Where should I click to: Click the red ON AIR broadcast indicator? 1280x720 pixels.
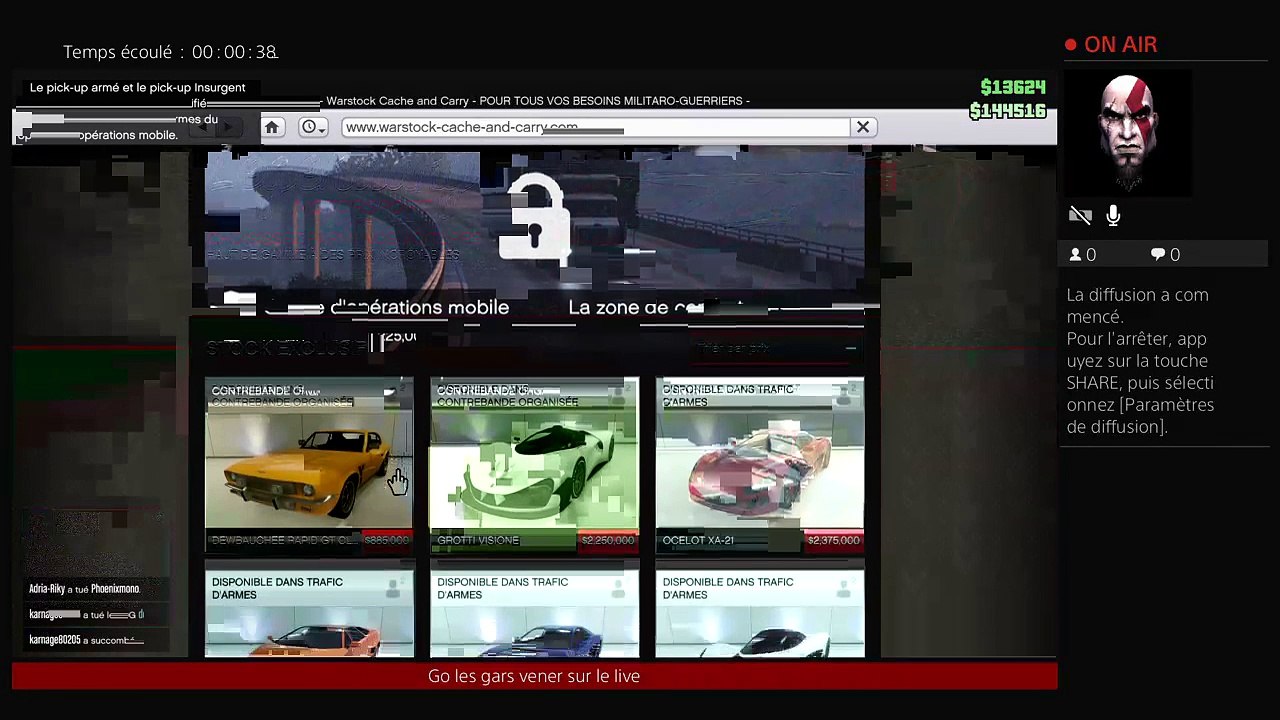click(1111, 44)
